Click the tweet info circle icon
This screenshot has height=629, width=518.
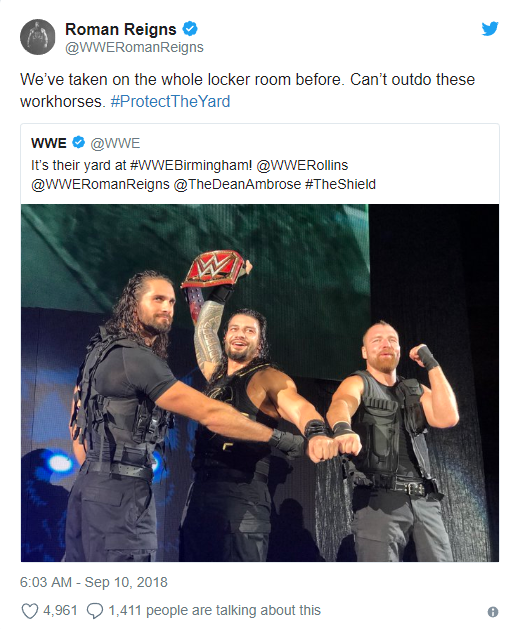[493, 612]
